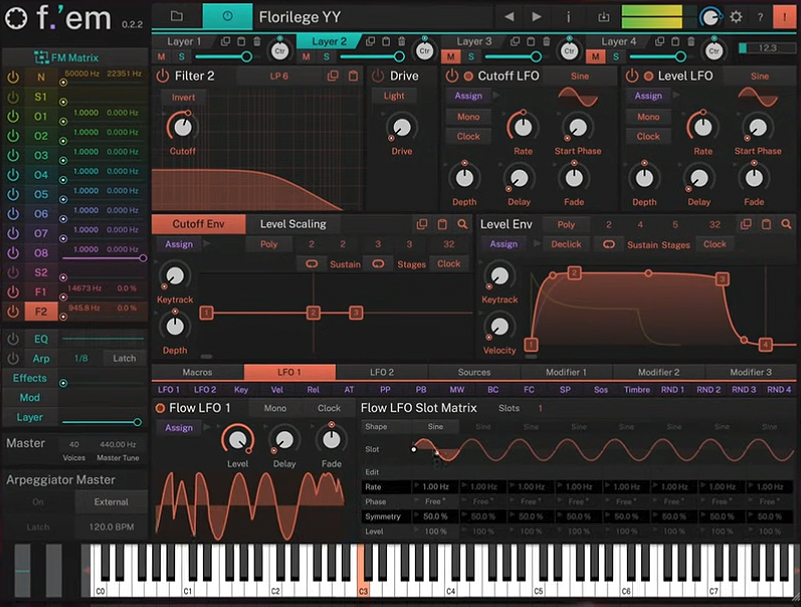Switch to the Sources tab
Screen dimensions: 801x607
(x=474, y=372)
